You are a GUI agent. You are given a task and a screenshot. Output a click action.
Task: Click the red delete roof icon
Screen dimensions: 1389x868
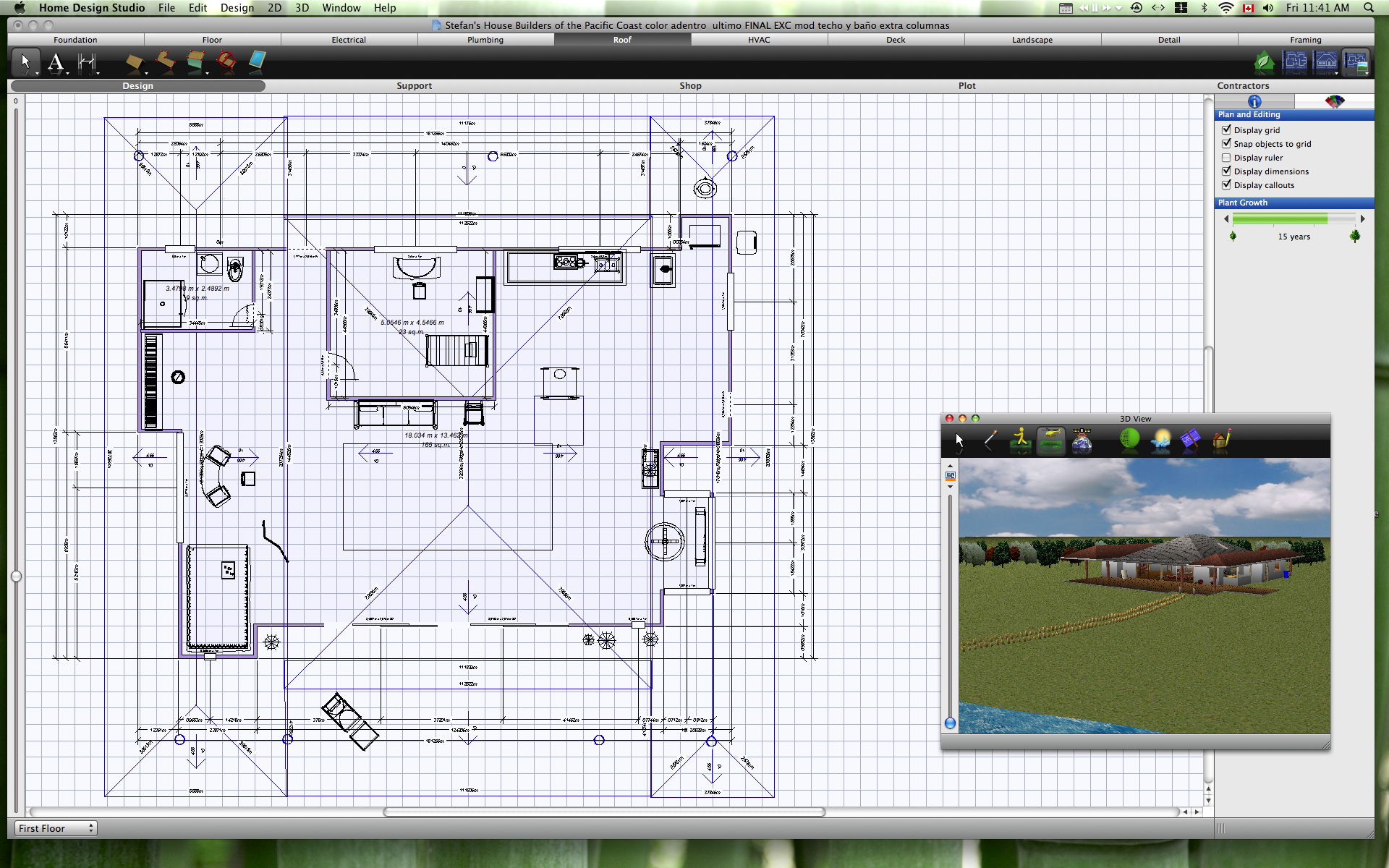(226, 62)
